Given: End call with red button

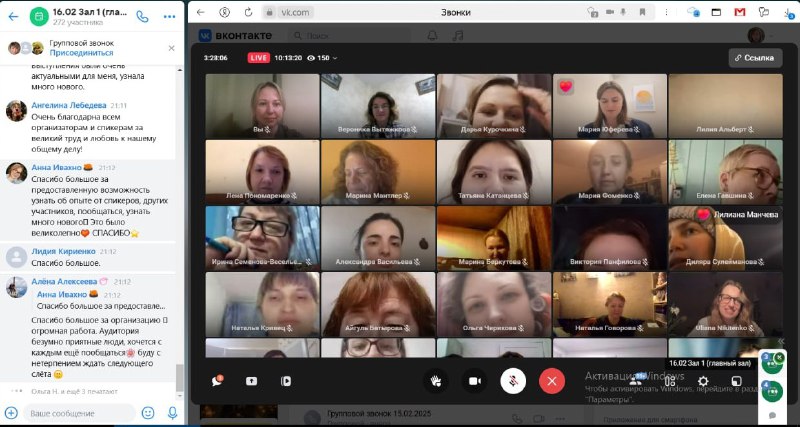Looking at the screenshot, I should pos(552,381).
